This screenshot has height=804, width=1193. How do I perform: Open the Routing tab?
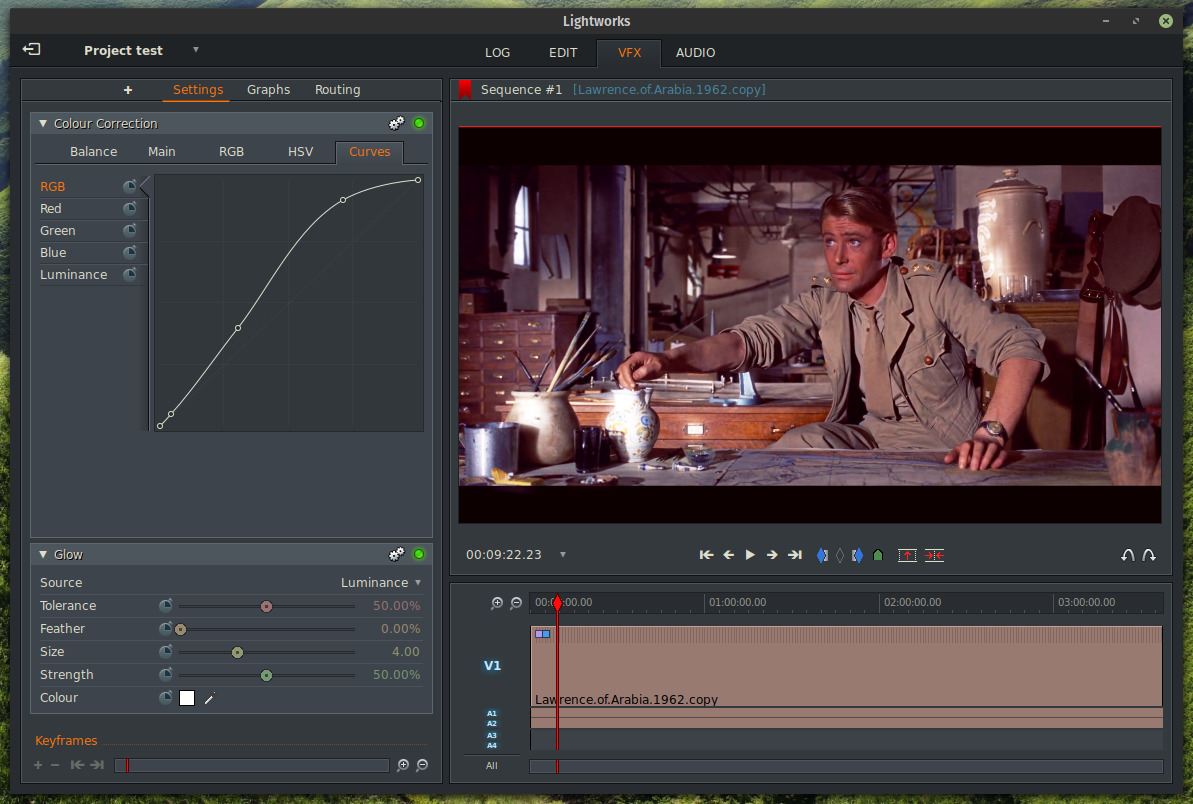pos(338,90)
